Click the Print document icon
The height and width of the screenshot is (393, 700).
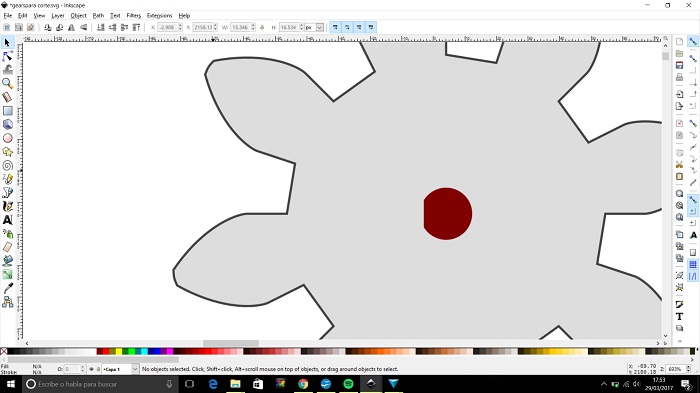coord(679,77)
